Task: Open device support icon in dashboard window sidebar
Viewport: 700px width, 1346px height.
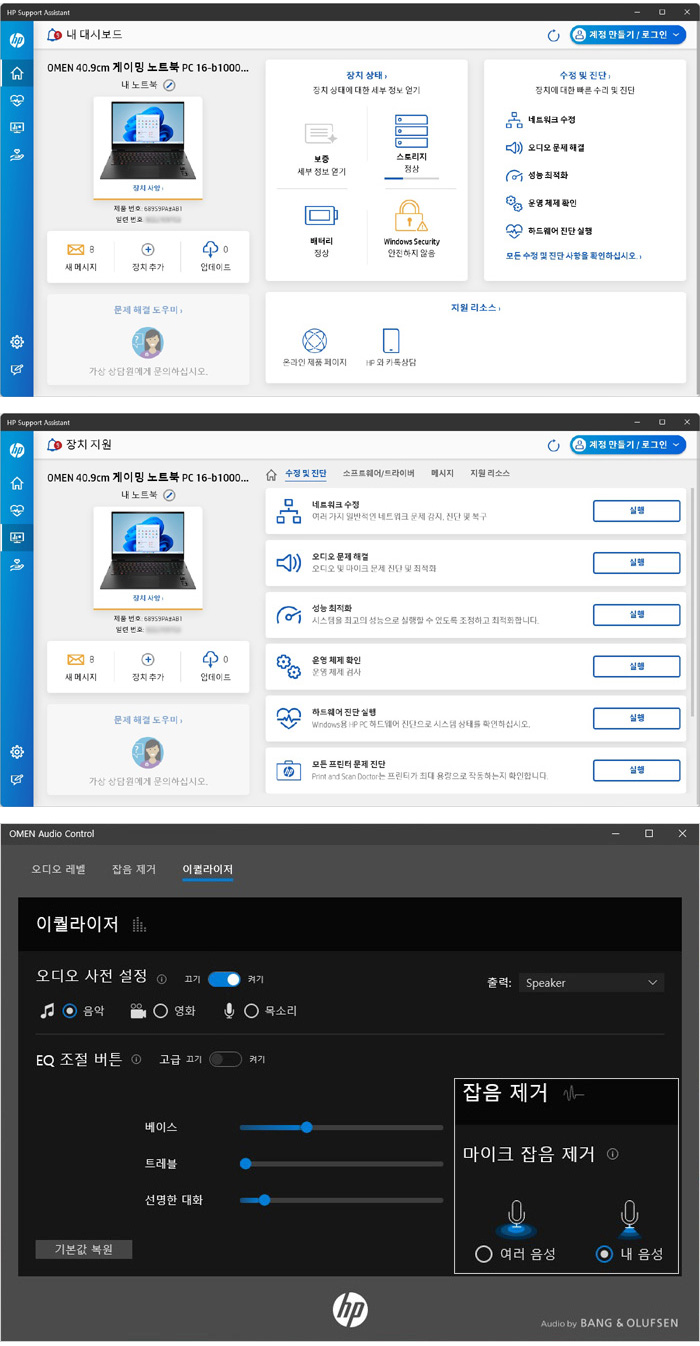Action: 17,128
